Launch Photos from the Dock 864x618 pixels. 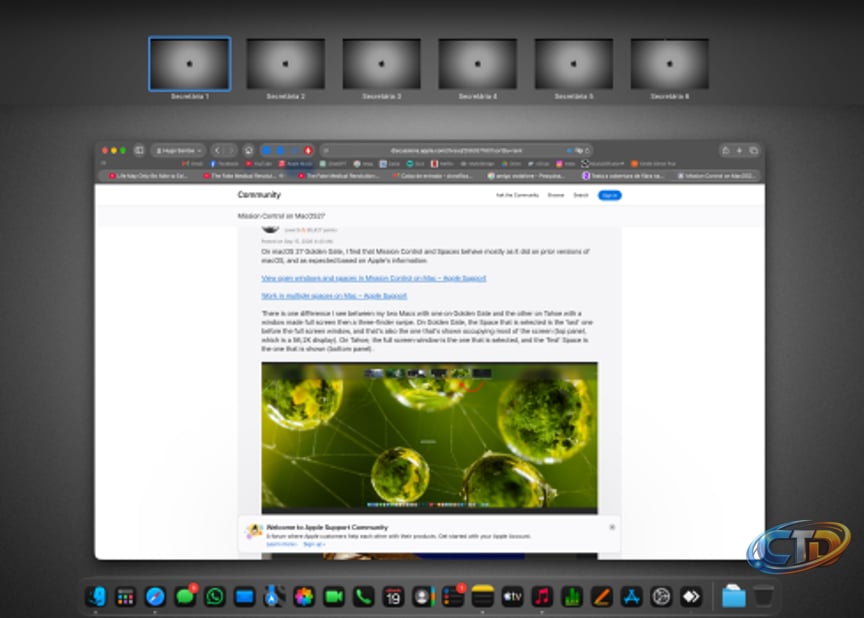pos(304,597)
